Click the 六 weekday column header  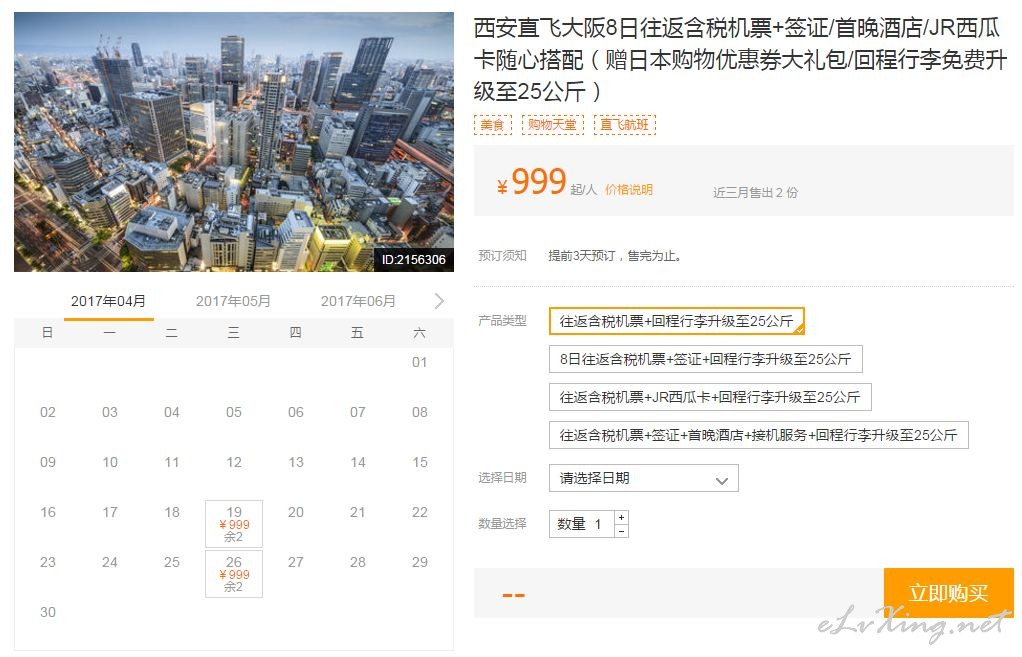tap(420, 333)
